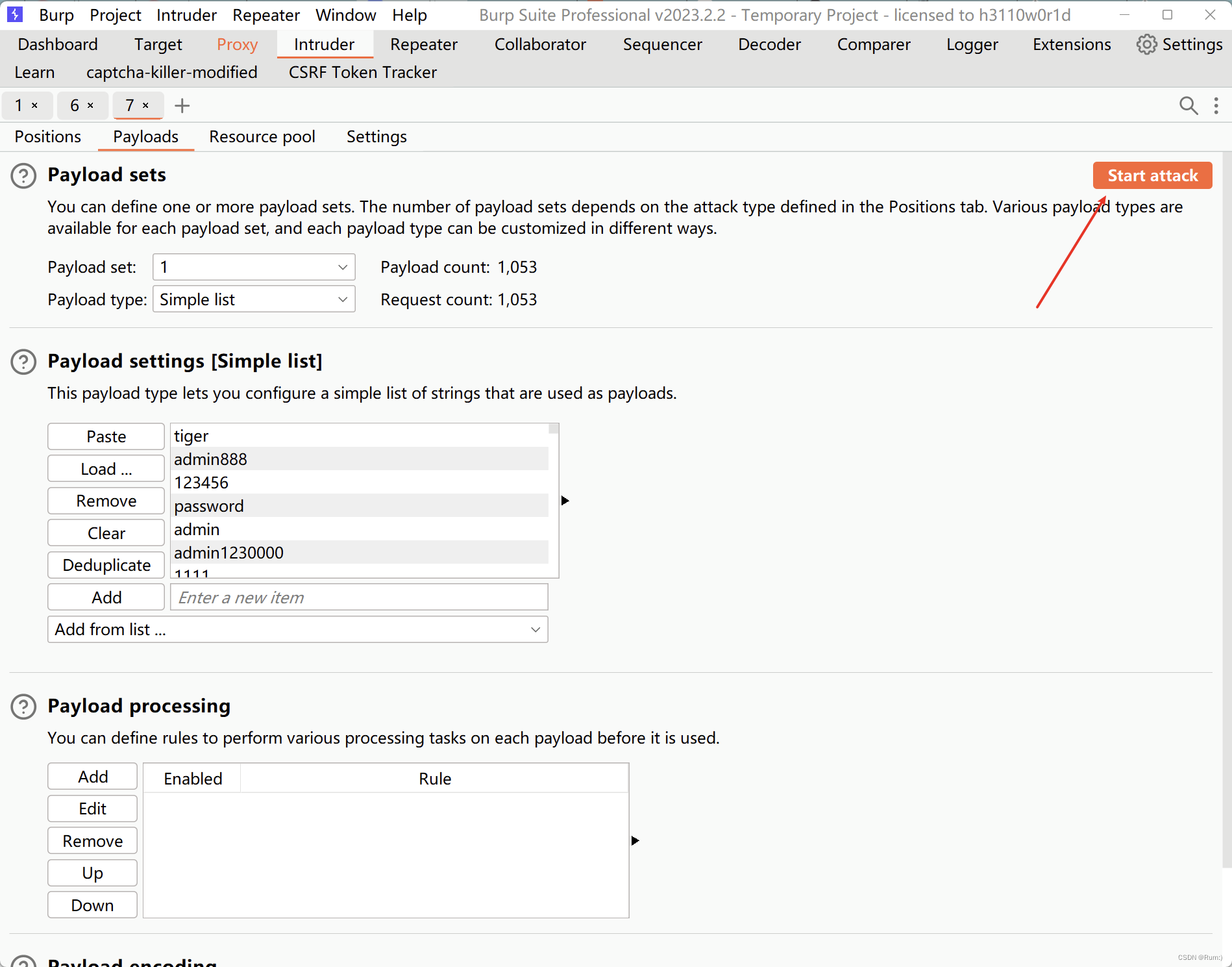Open help for Payload processing
The height and width of the screenshot is (967, 1232).
(24, 707)
